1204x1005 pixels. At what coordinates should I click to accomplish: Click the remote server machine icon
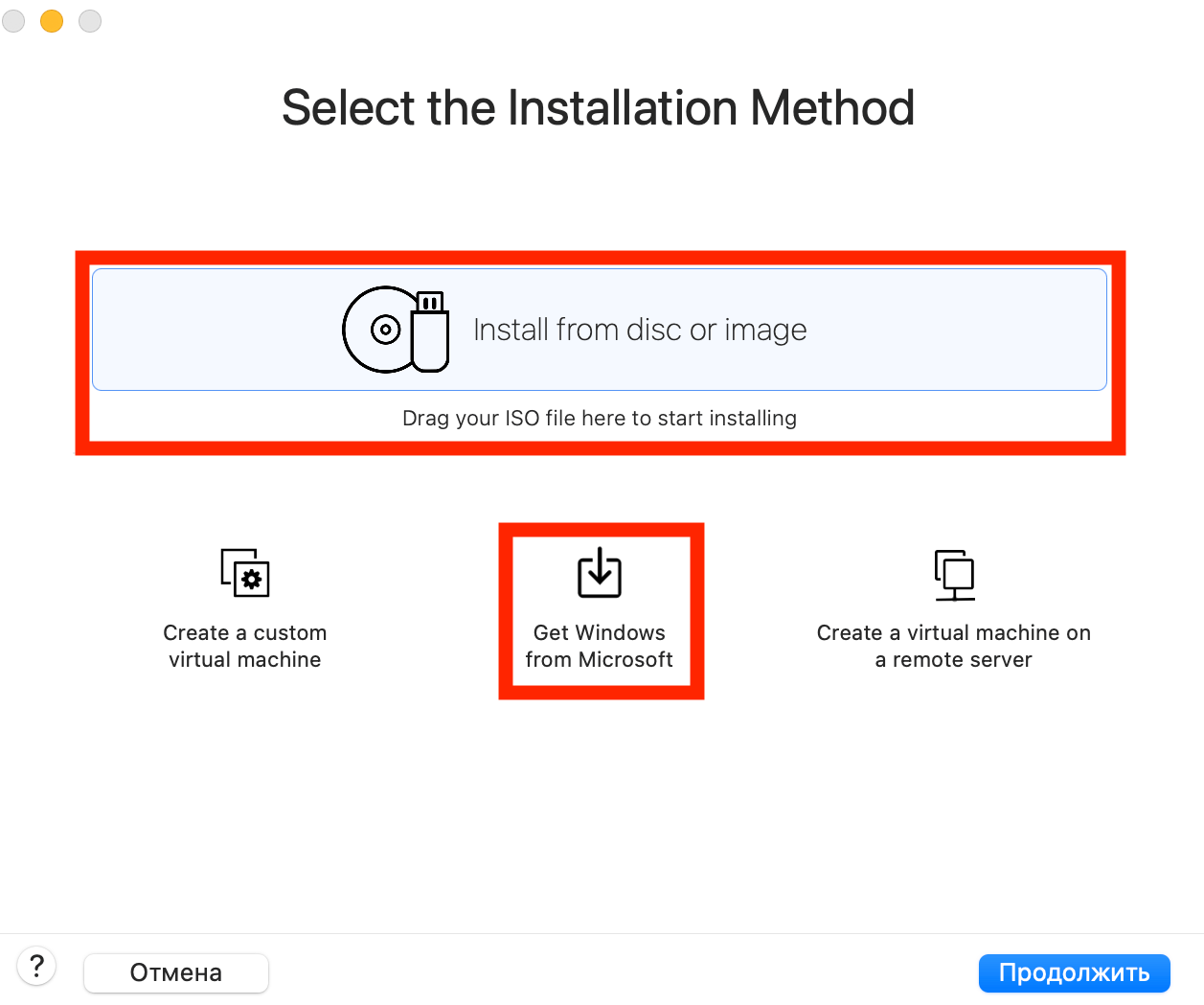pos(954,574)
